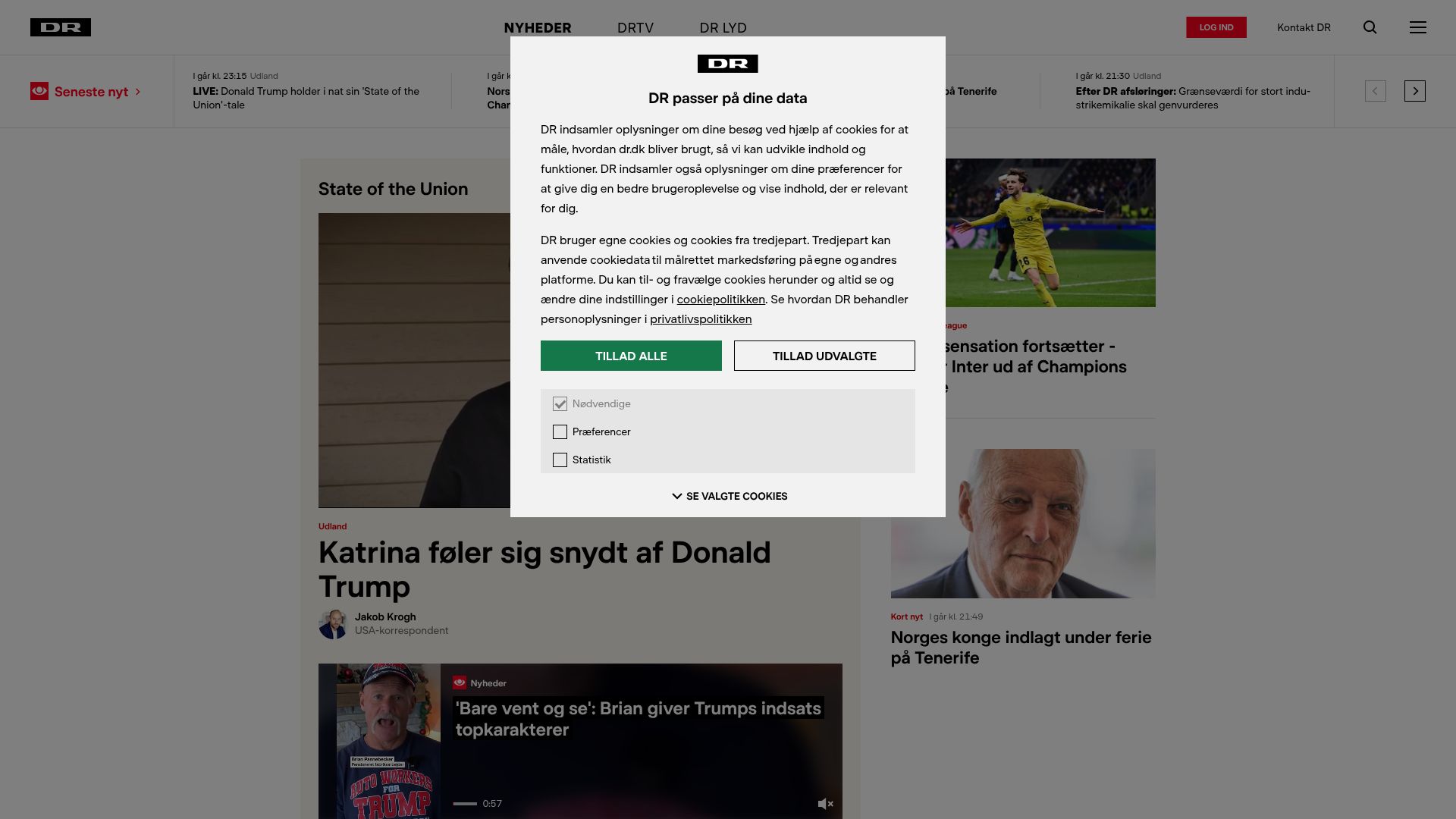Select the DRTV tab

tap(635, 27)
